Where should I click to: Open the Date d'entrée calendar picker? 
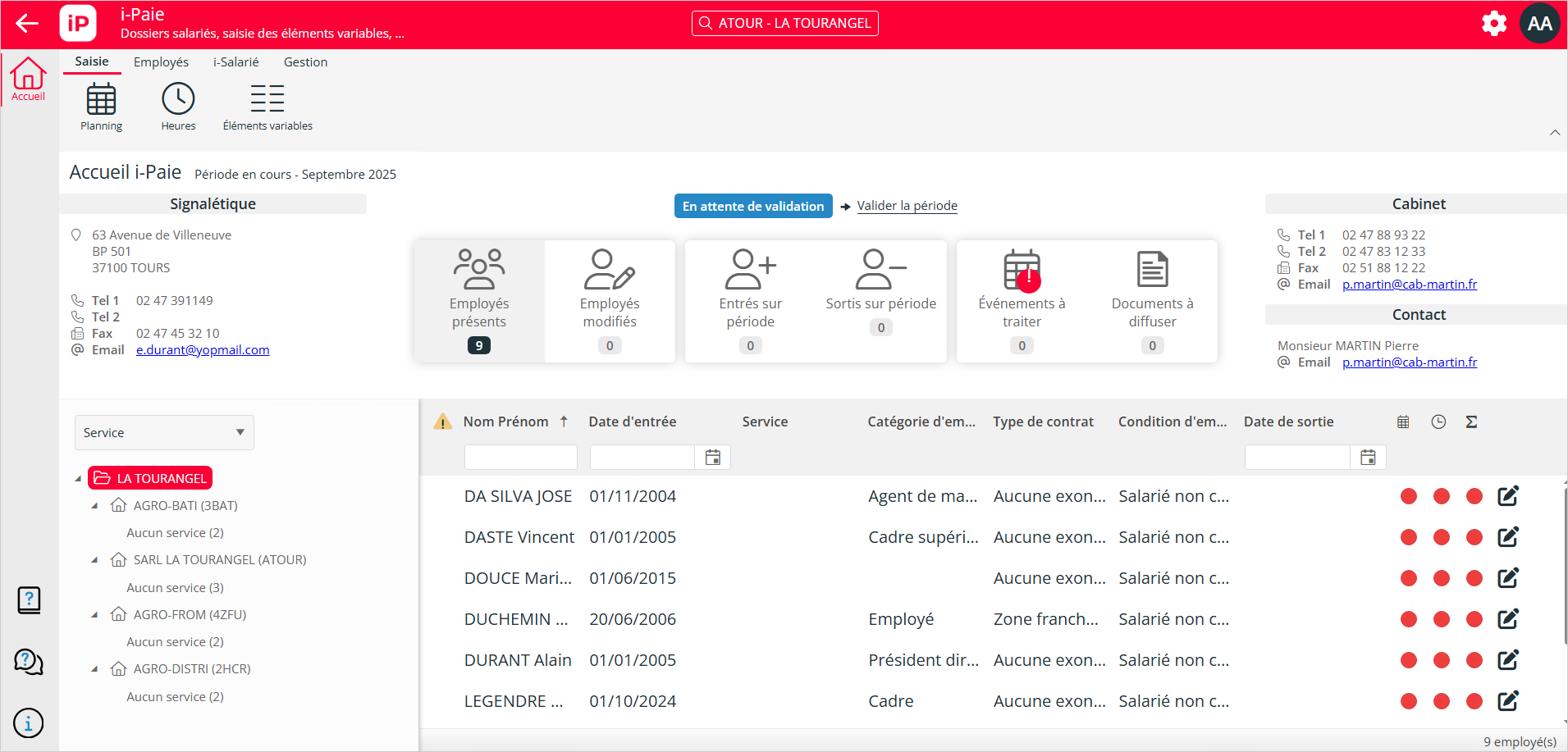(x=713, y=458)
